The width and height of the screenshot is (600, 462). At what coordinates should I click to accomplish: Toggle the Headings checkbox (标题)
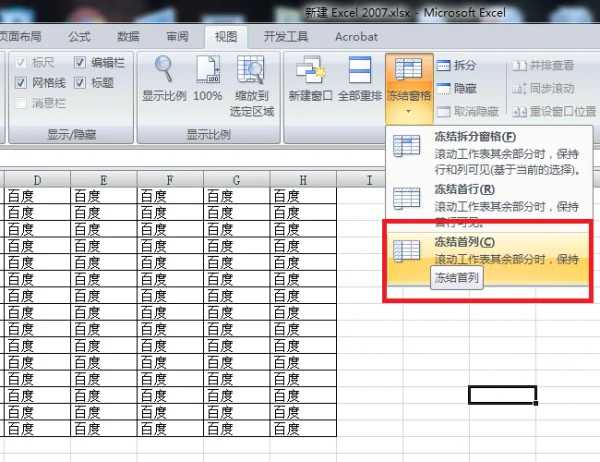[80, 82]
